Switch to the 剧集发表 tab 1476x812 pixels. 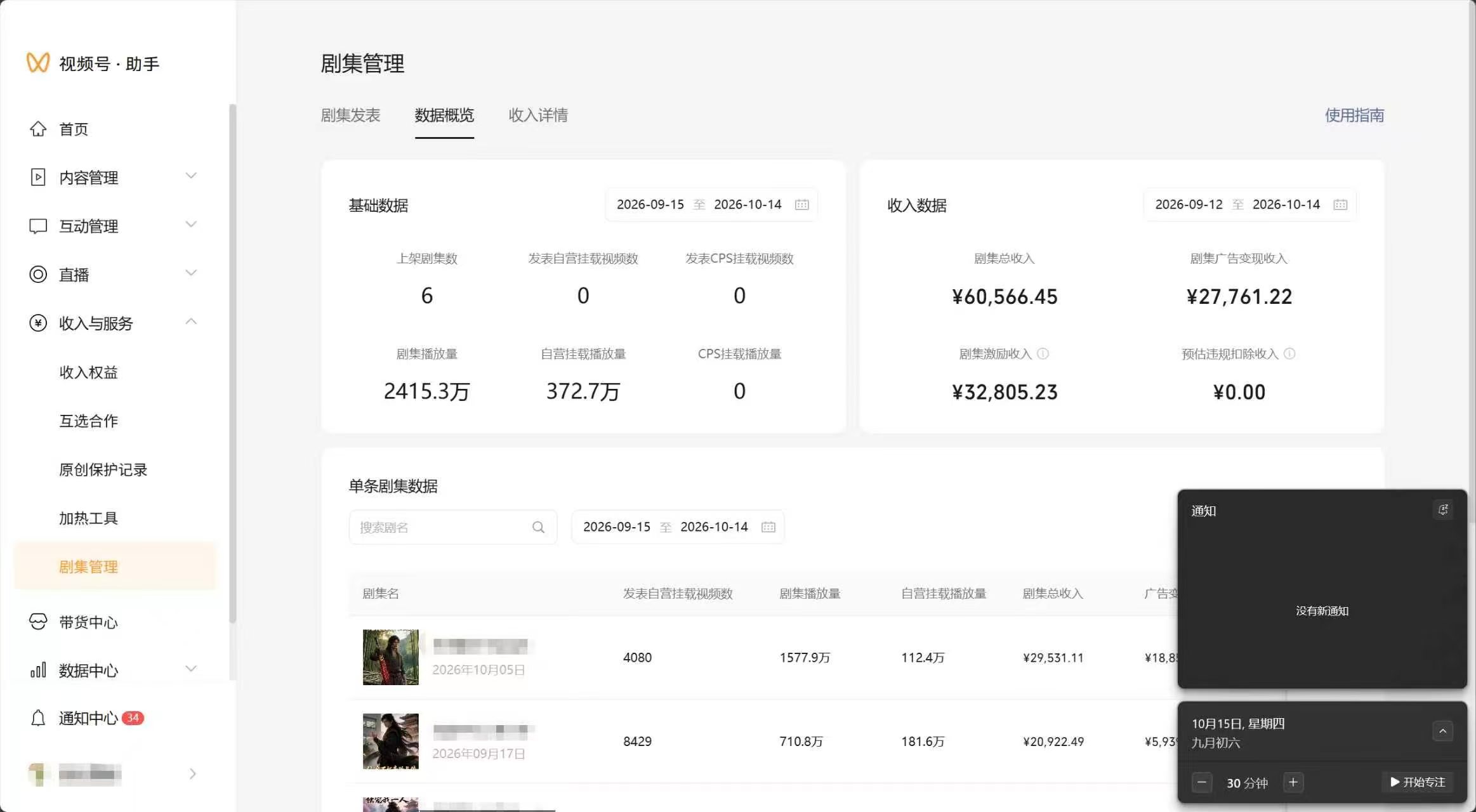pyautogui.click(x=350, y=115)
